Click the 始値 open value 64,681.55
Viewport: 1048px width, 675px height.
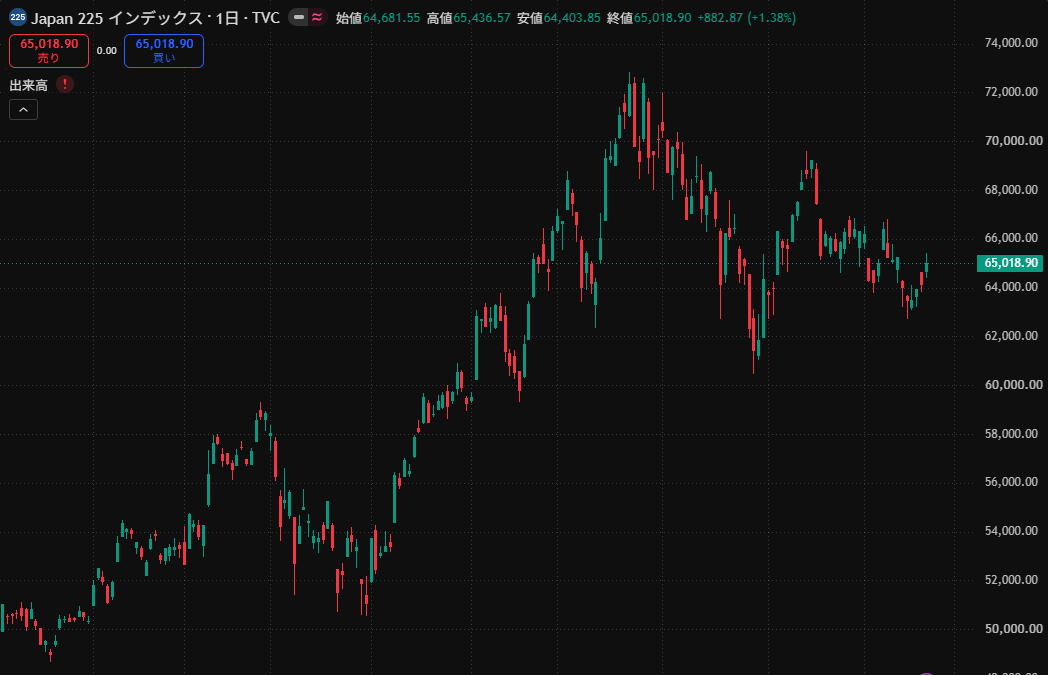click(392, 18)
